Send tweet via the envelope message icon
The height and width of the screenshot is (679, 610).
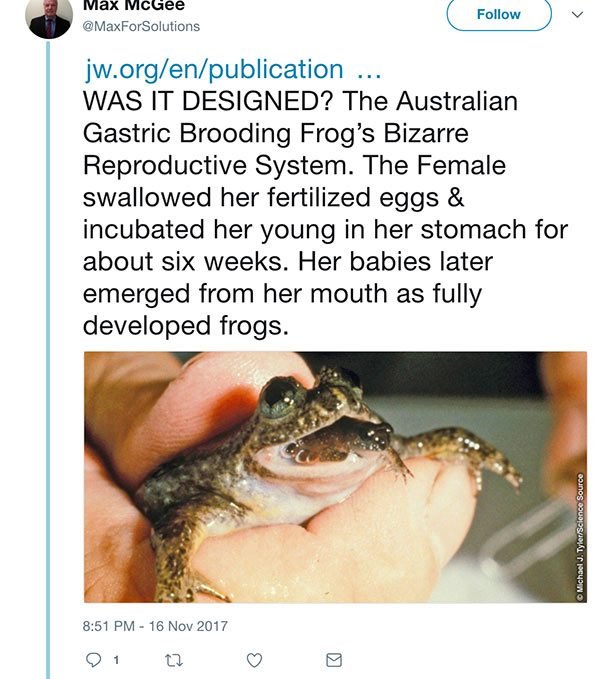point(334,660)
